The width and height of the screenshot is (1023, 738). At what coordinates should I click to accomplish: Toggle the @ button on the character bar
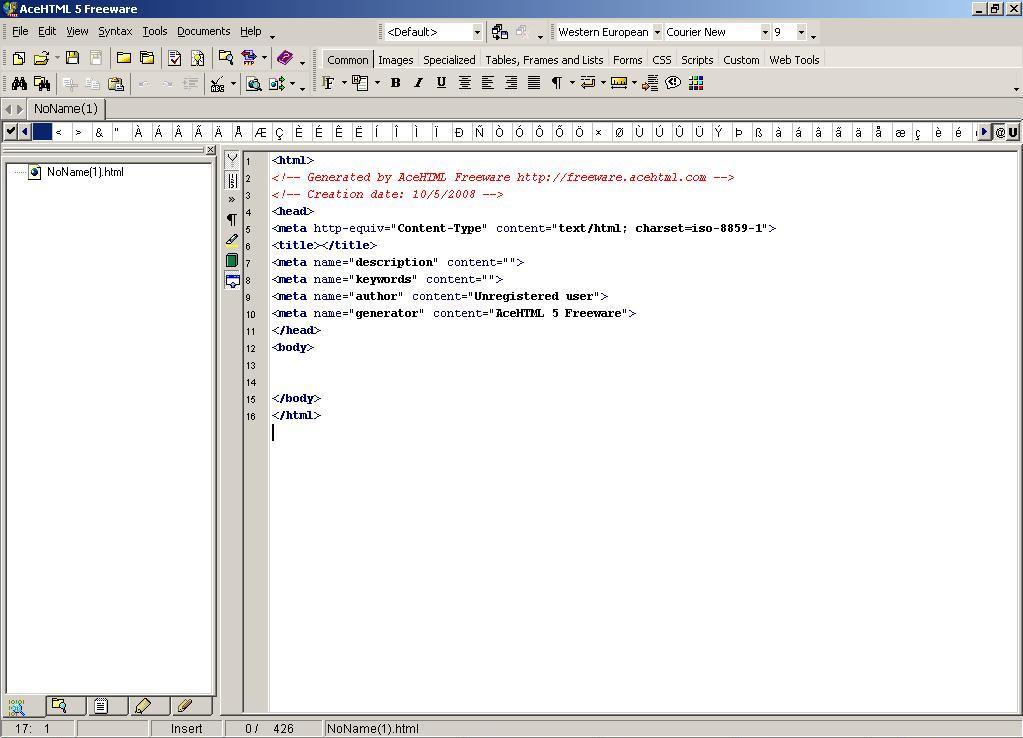click(1000, 132)
